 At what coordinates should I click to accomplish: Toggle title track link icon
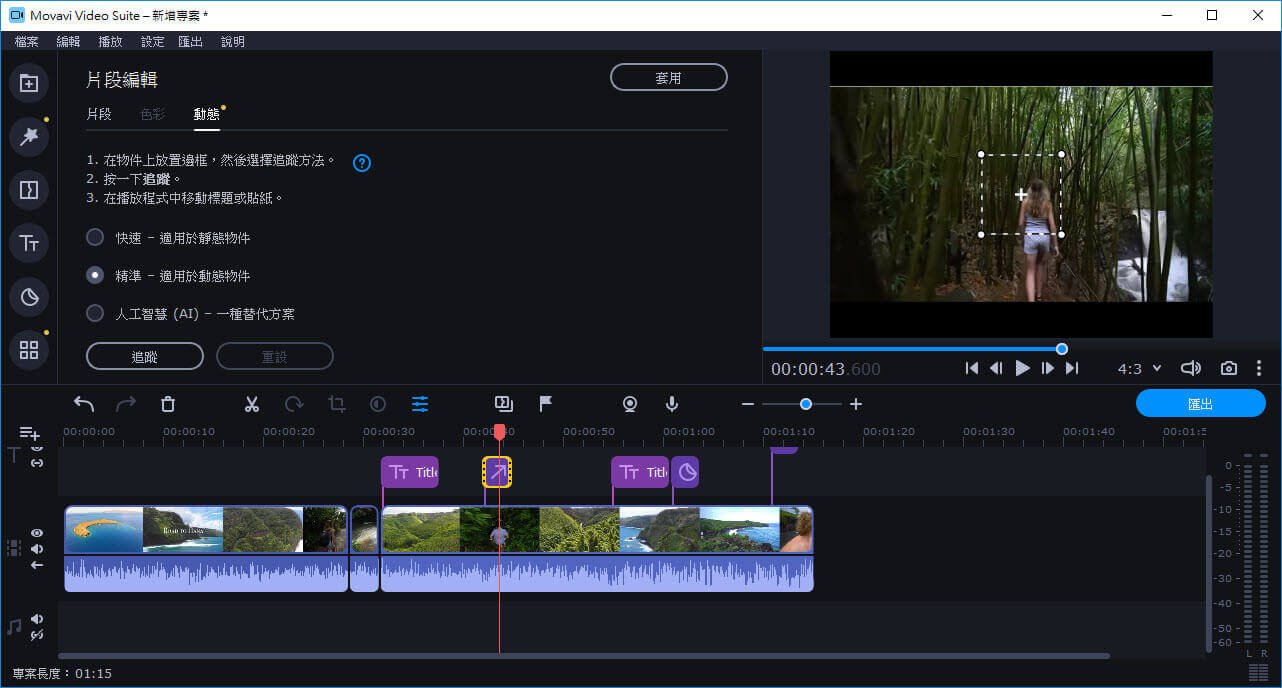coord(37,462)
